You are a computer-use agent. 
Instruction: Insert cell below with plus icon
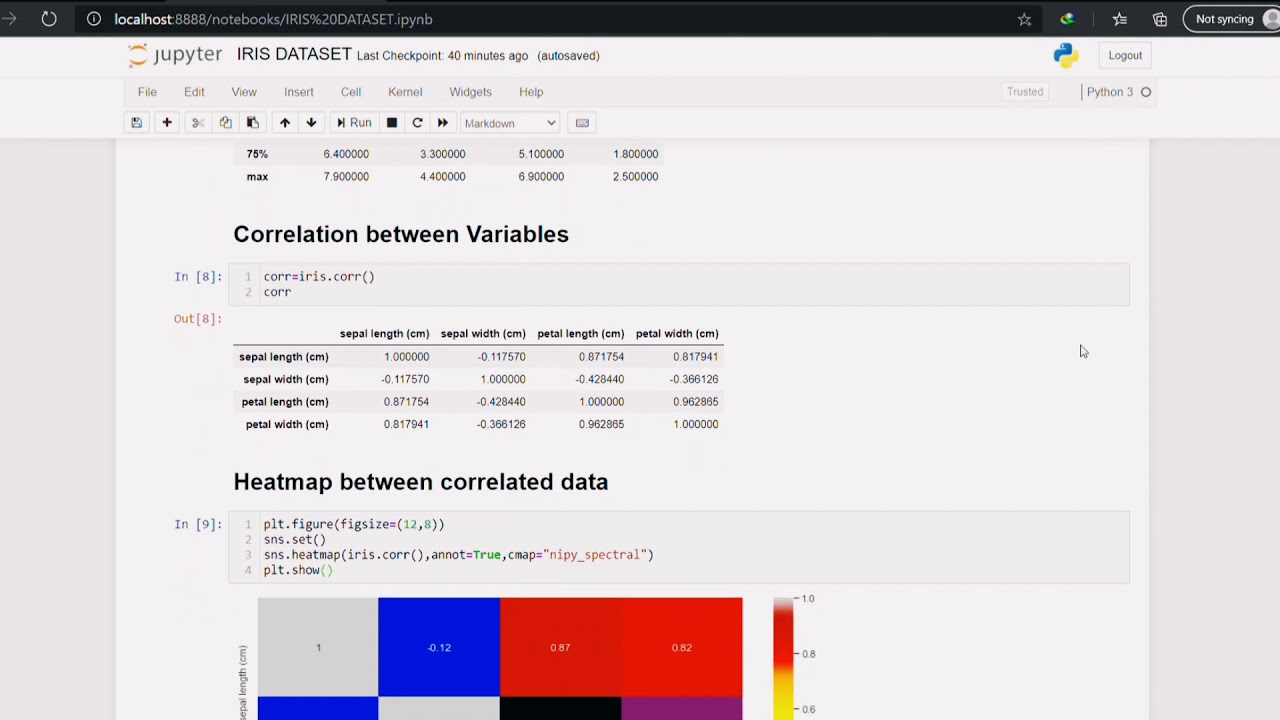pos(167,123)
